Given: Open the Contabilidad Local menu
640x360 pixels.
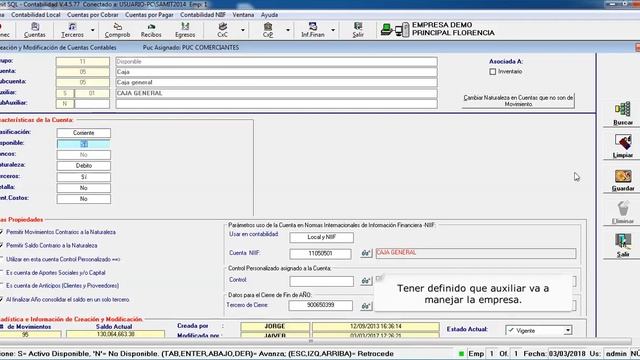Looking at the screenshot, I should [36, 15].
